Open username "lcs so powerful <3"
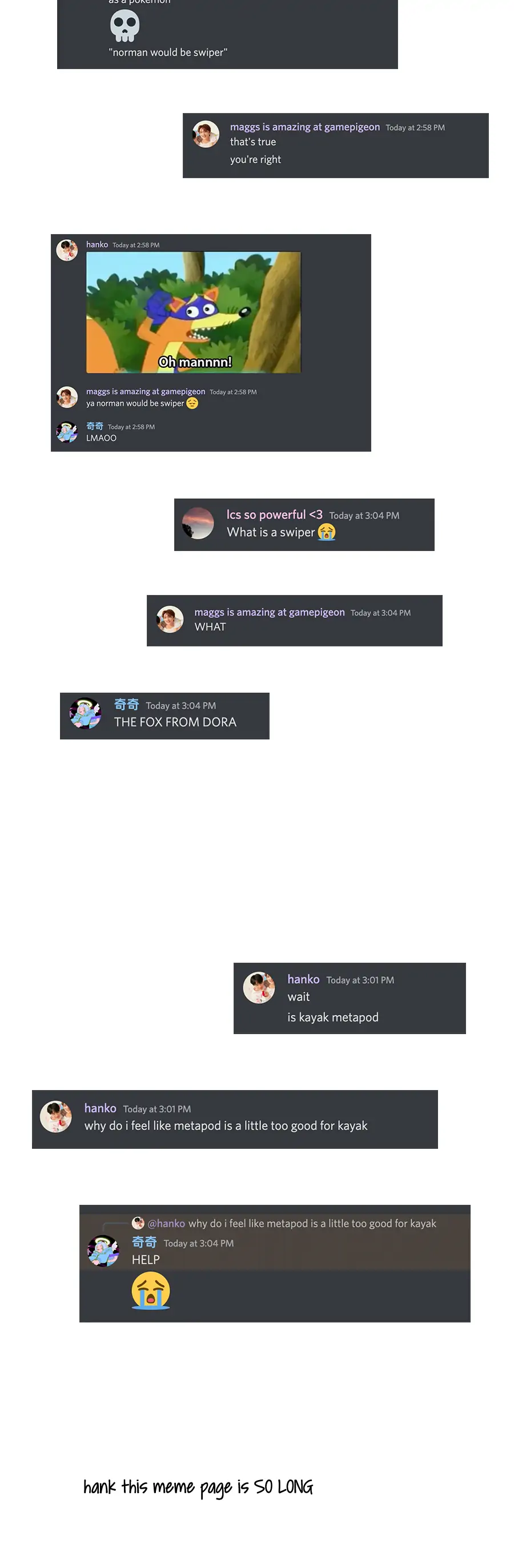Viewport: 514px width, 1568px height. click(x=274, y=514)
